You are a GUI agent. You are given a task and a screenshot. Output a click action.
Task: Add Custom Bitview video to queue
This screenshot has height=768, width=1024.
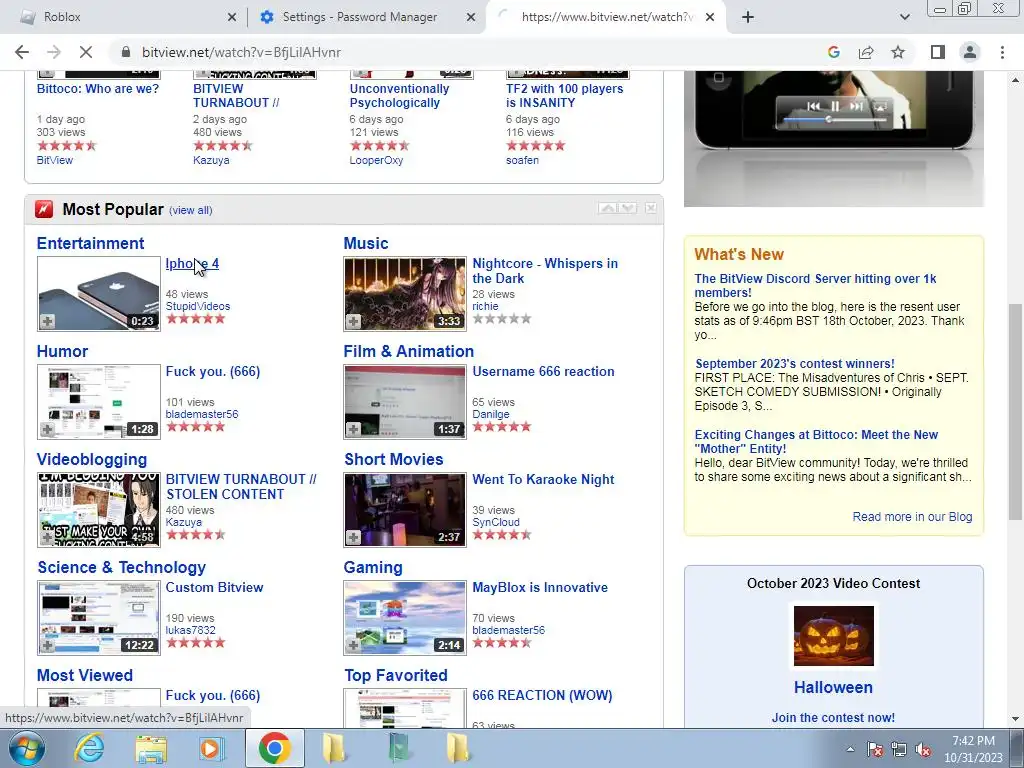(x=48, y=645)
